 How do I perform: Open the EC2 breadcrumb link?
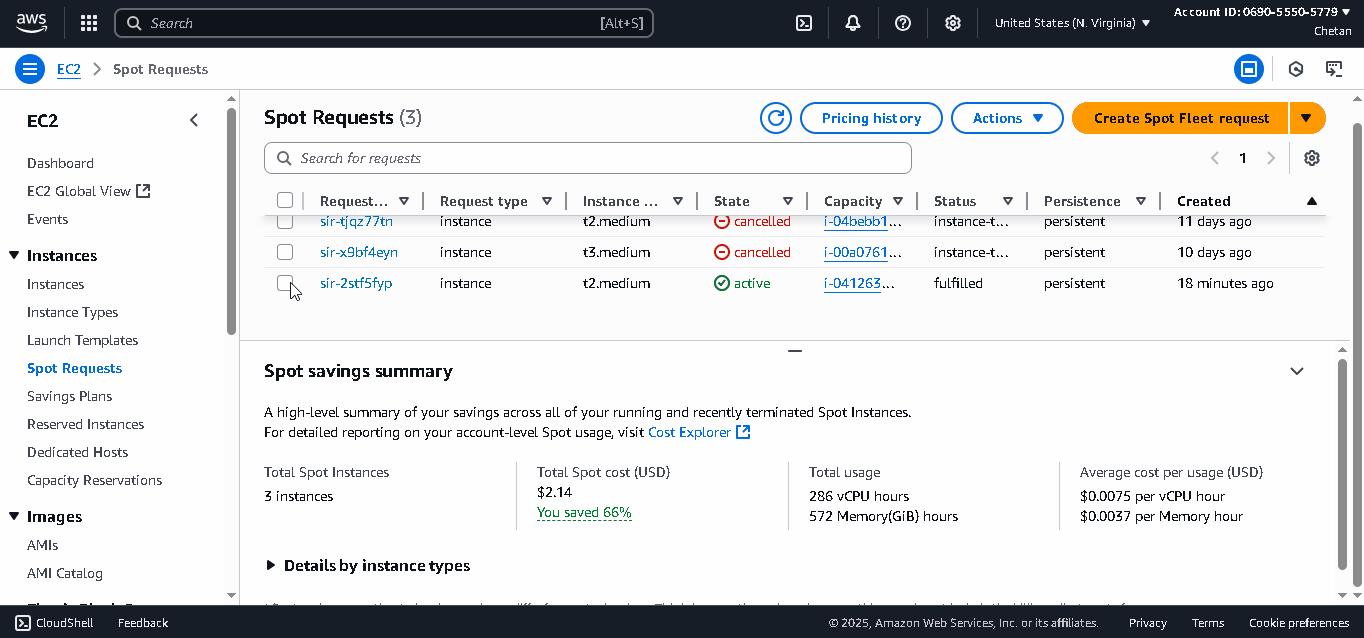68,69
